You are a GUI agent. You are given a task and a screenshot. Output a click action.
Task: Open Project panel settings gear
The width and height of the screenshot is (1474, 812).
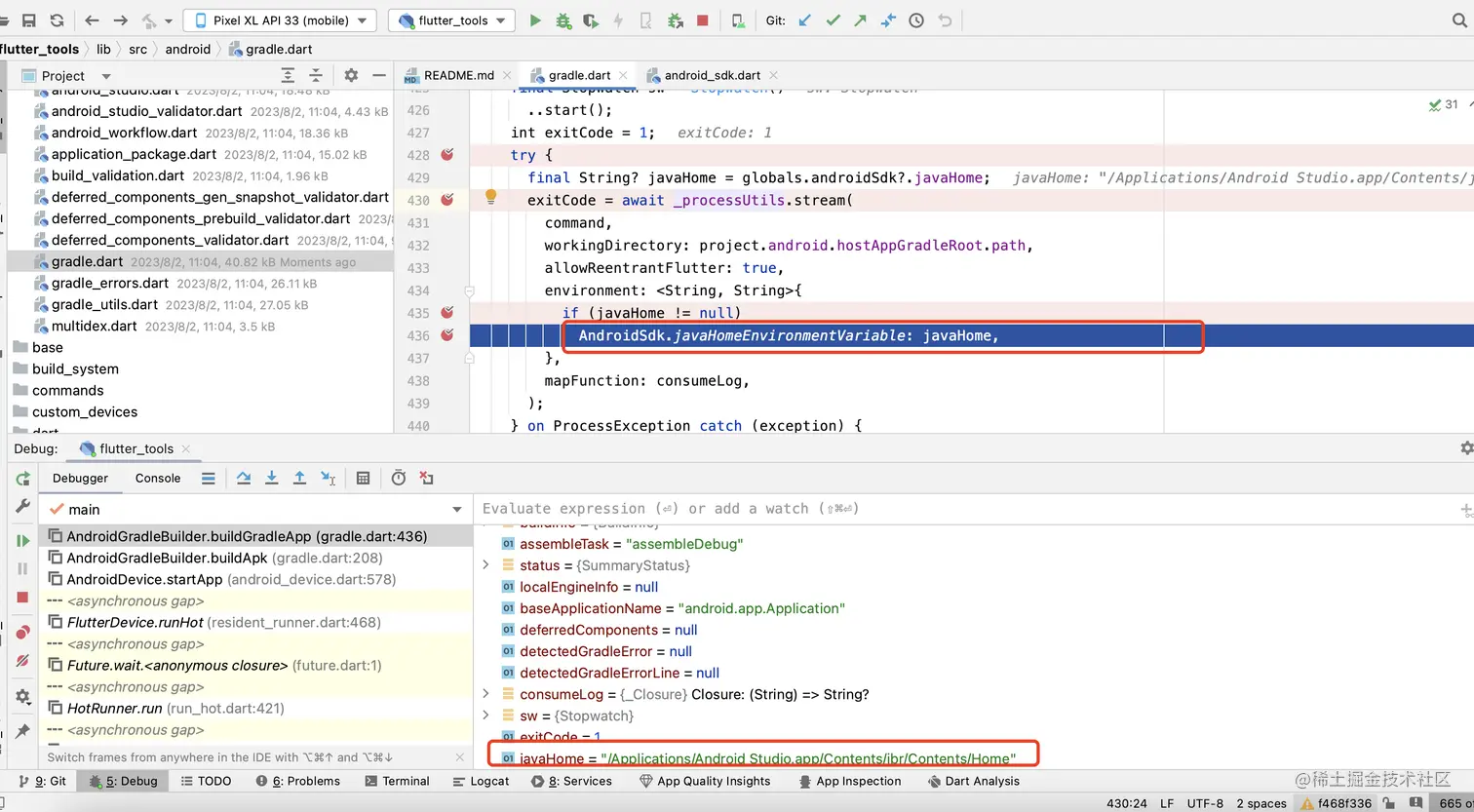352,75
